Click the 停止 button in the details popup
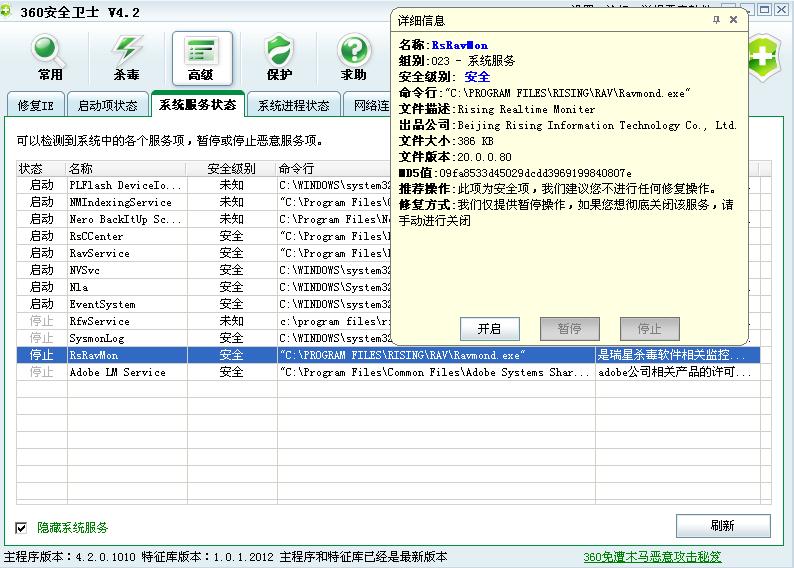 pyautogui.click(x=650, y=329)
